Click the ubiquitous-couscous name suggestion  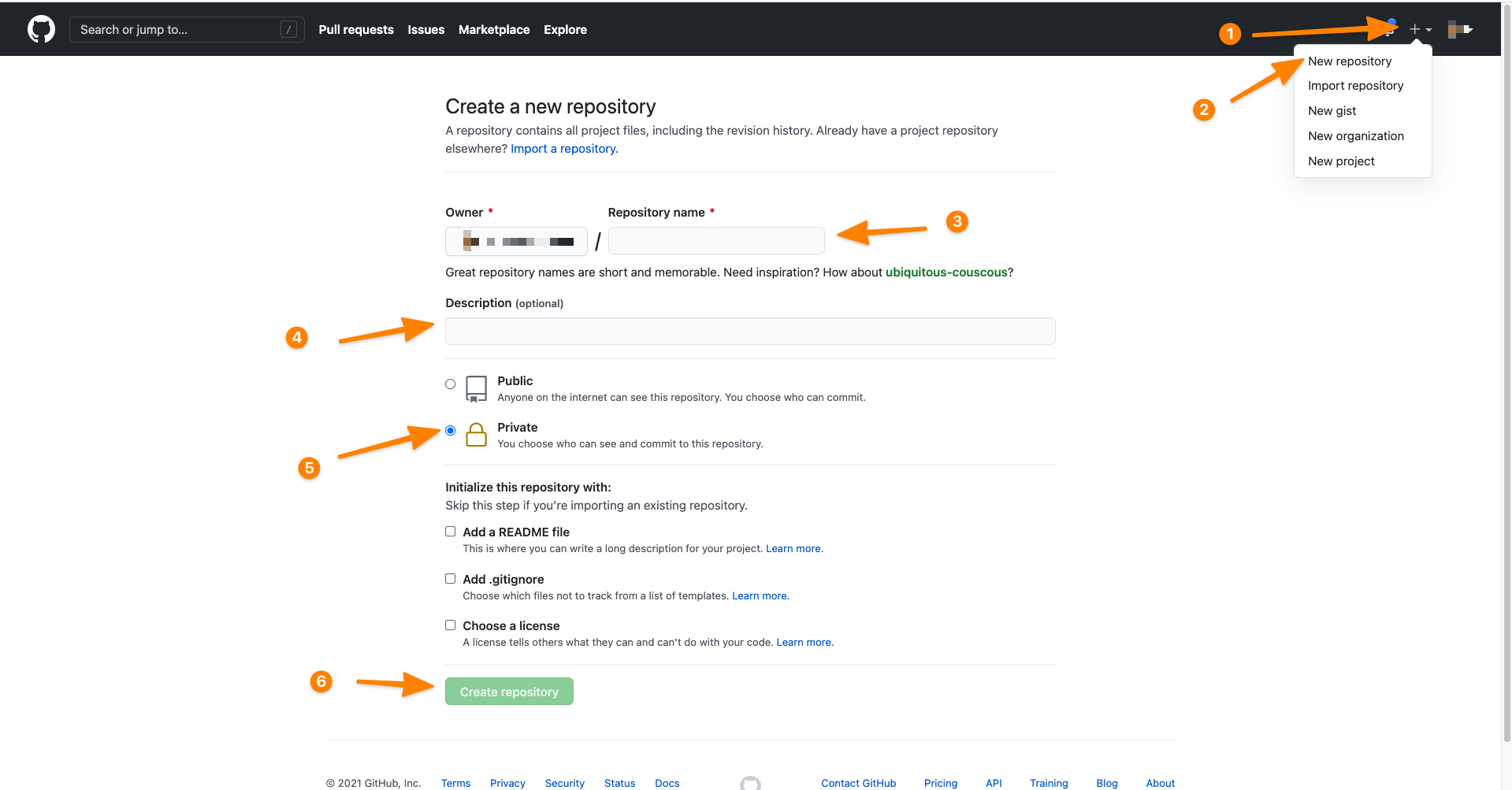pyautogui.click(x=945, y=272)
